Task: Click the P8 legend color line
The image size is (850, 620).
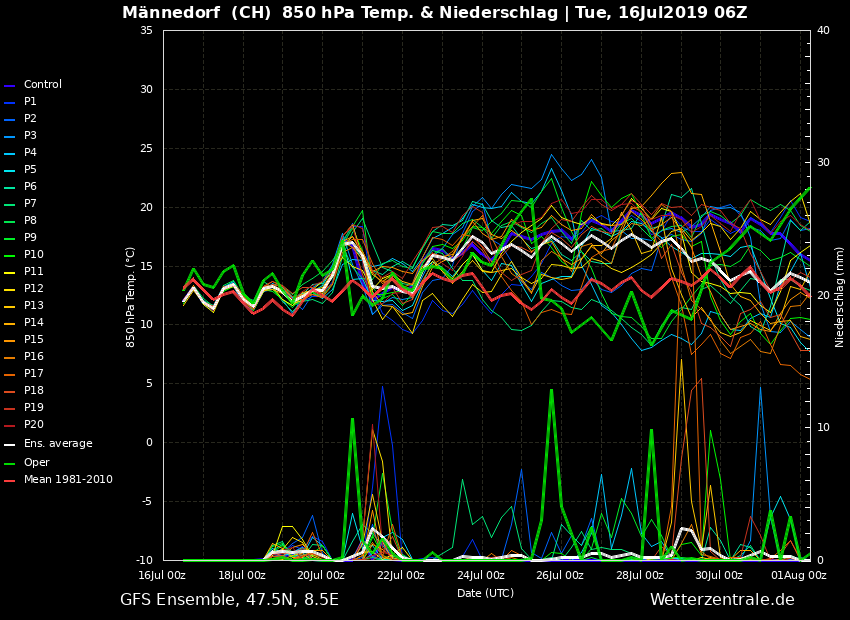Action: pos(10,222)
